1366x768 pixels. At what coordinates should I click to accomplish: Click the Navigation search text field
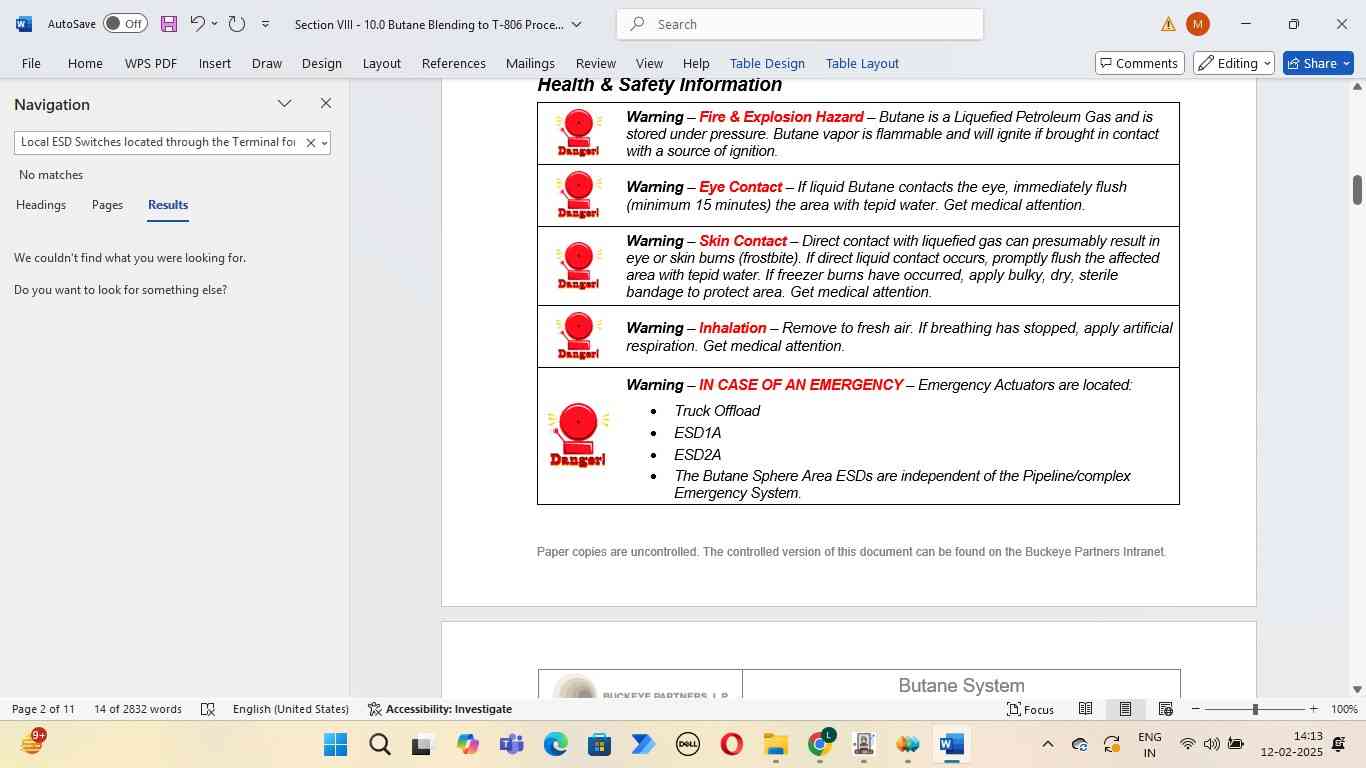coord(158,142)
